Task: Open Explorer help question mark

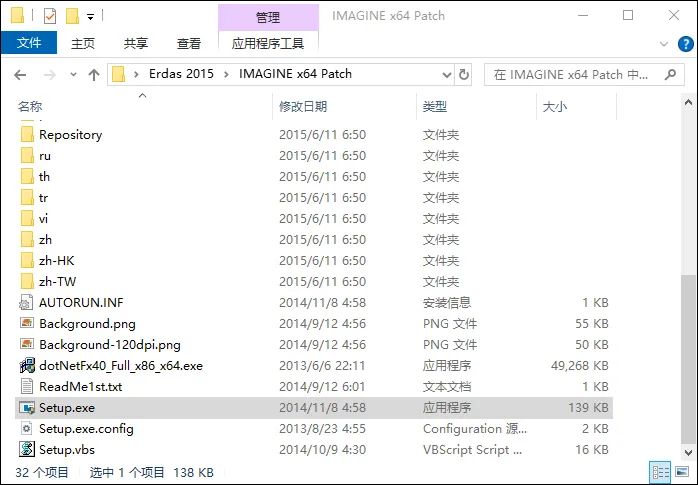Action: click(x=685, y=44)
